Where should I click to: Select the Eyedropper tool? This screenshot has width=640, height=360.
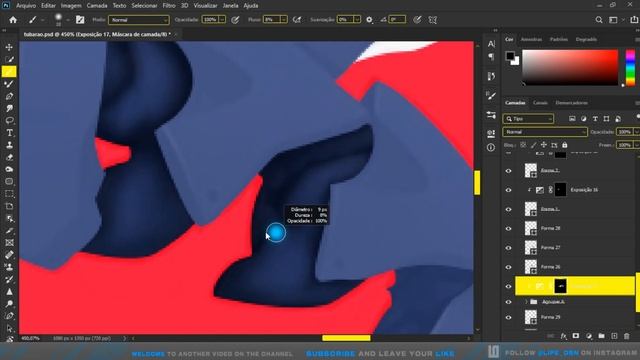pos(9,231)
